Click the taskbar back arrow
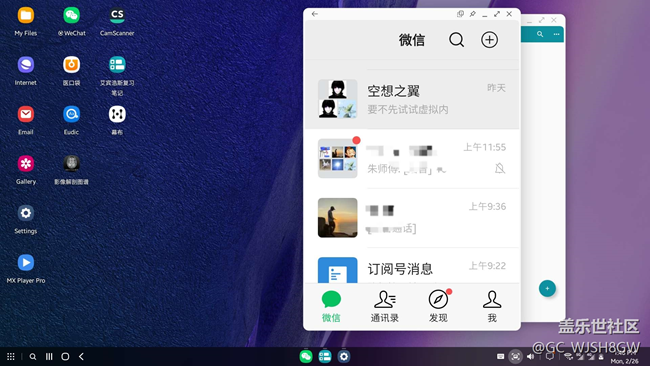Viewport: 650px width, 366px height. [x=81, y=356]
